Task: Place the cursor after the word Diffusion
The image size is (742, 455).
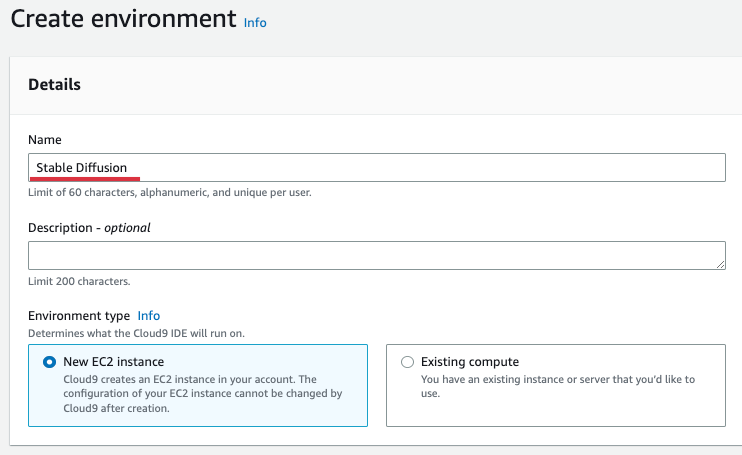Action: [x=129, y=167]
